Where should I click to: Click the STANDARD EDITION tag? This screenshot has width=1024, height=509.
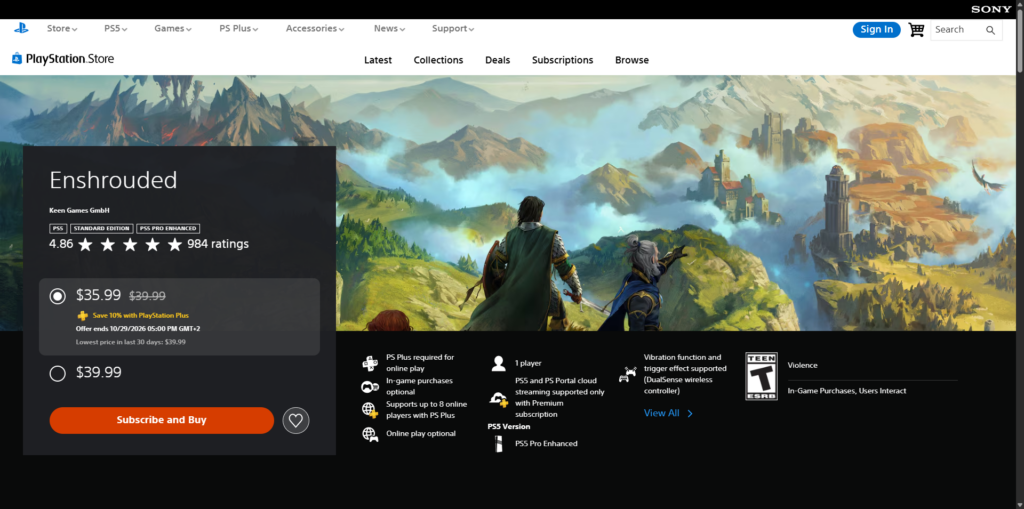click(x=102, y=229)
